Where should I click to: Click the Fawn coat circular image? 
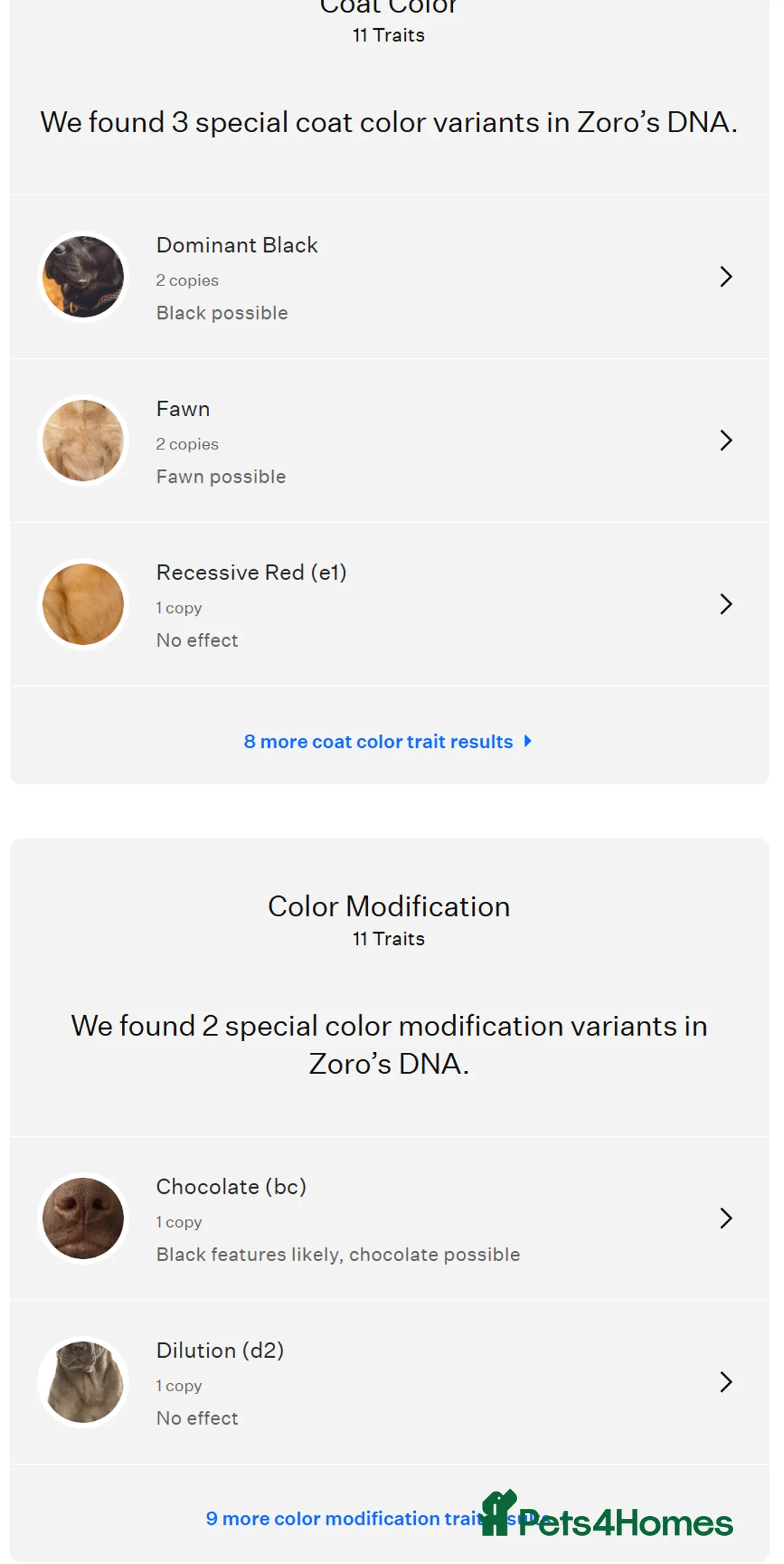pos(83,441)
